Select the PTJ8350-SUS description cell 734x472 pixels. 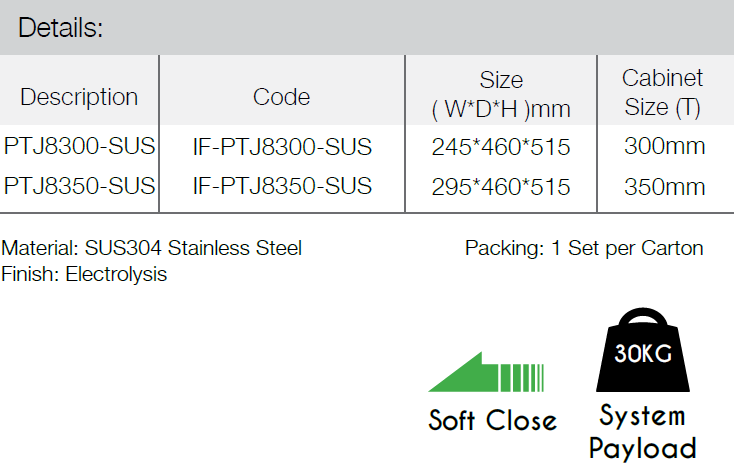click(79, 186)
